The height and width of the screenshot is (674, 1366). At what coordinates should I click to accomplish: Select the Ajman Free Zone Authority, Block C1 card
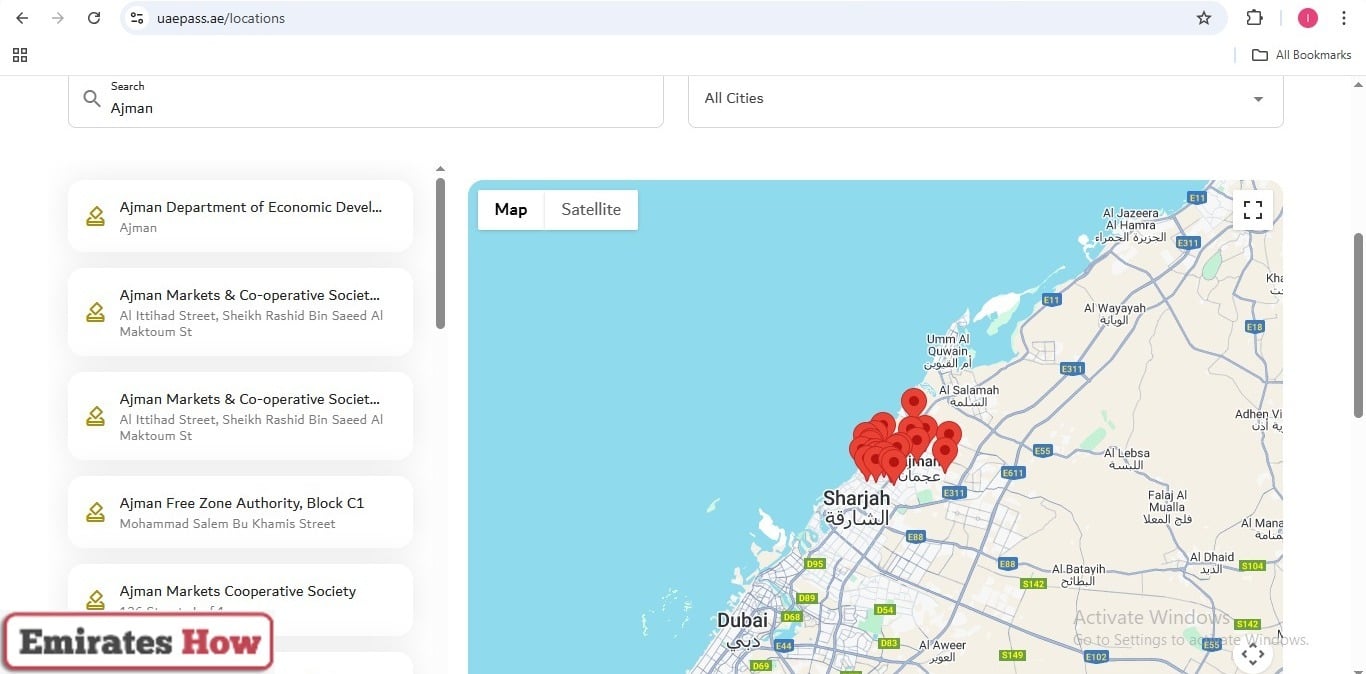[240, 512]
